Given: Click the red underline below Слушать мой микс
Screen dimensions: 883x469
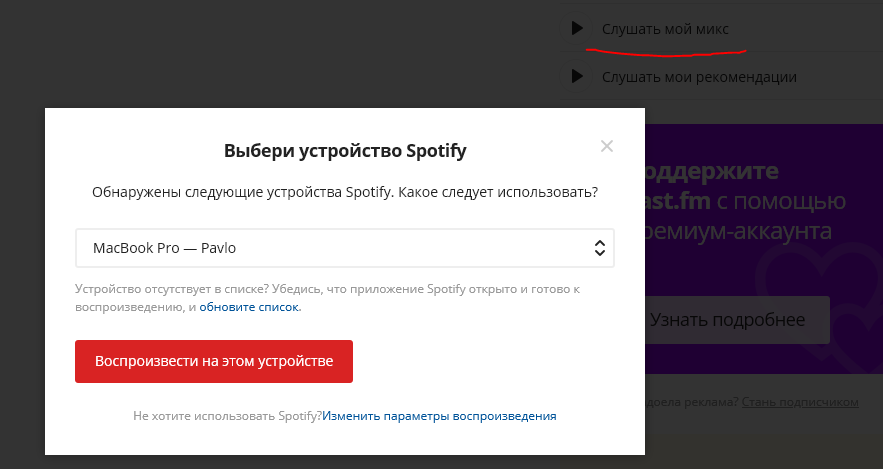Looking at the screenshot, I should [676, 47].
